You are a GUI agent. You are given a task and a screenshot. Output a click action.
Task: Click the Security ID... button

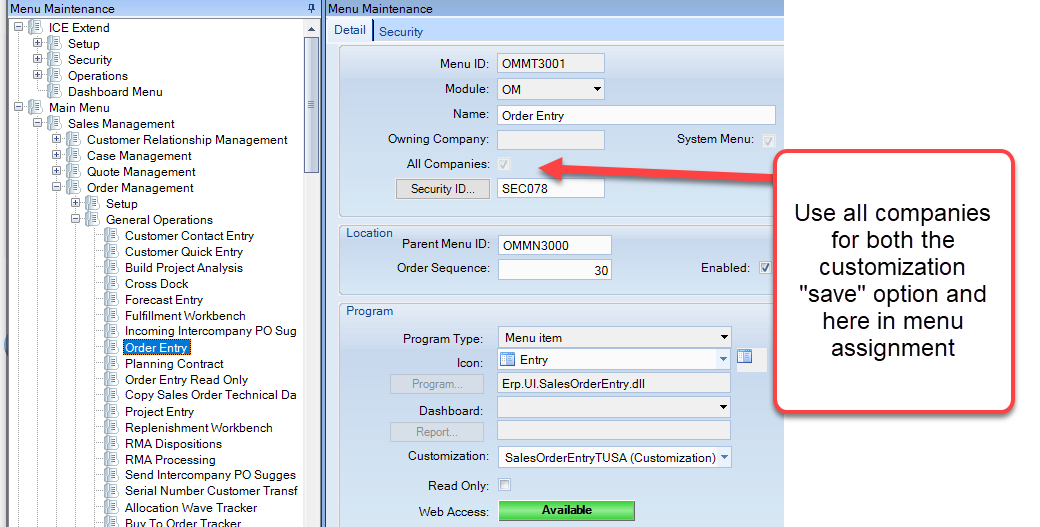442,189
